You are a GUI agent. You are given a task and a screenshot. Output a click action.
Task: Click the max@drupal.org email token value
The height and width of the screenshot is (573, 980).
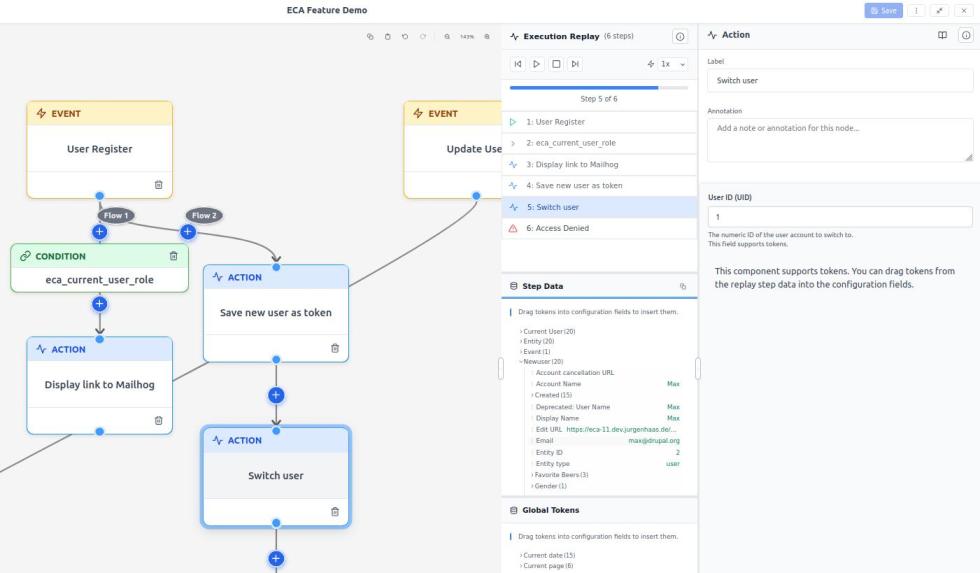coord(654,441)
